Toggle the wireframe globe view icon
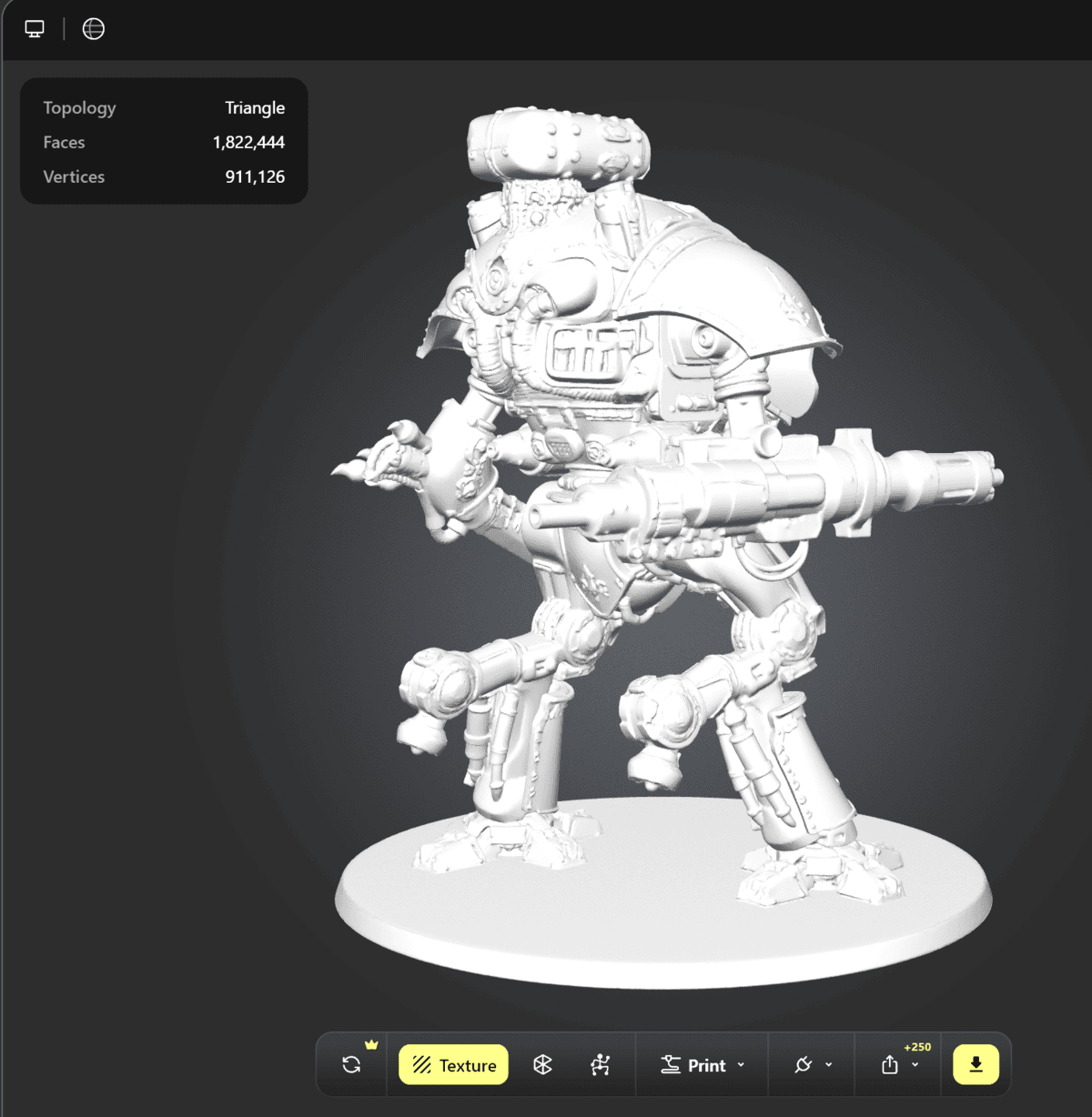1092x1117 pixels. [x=94, y=29]
